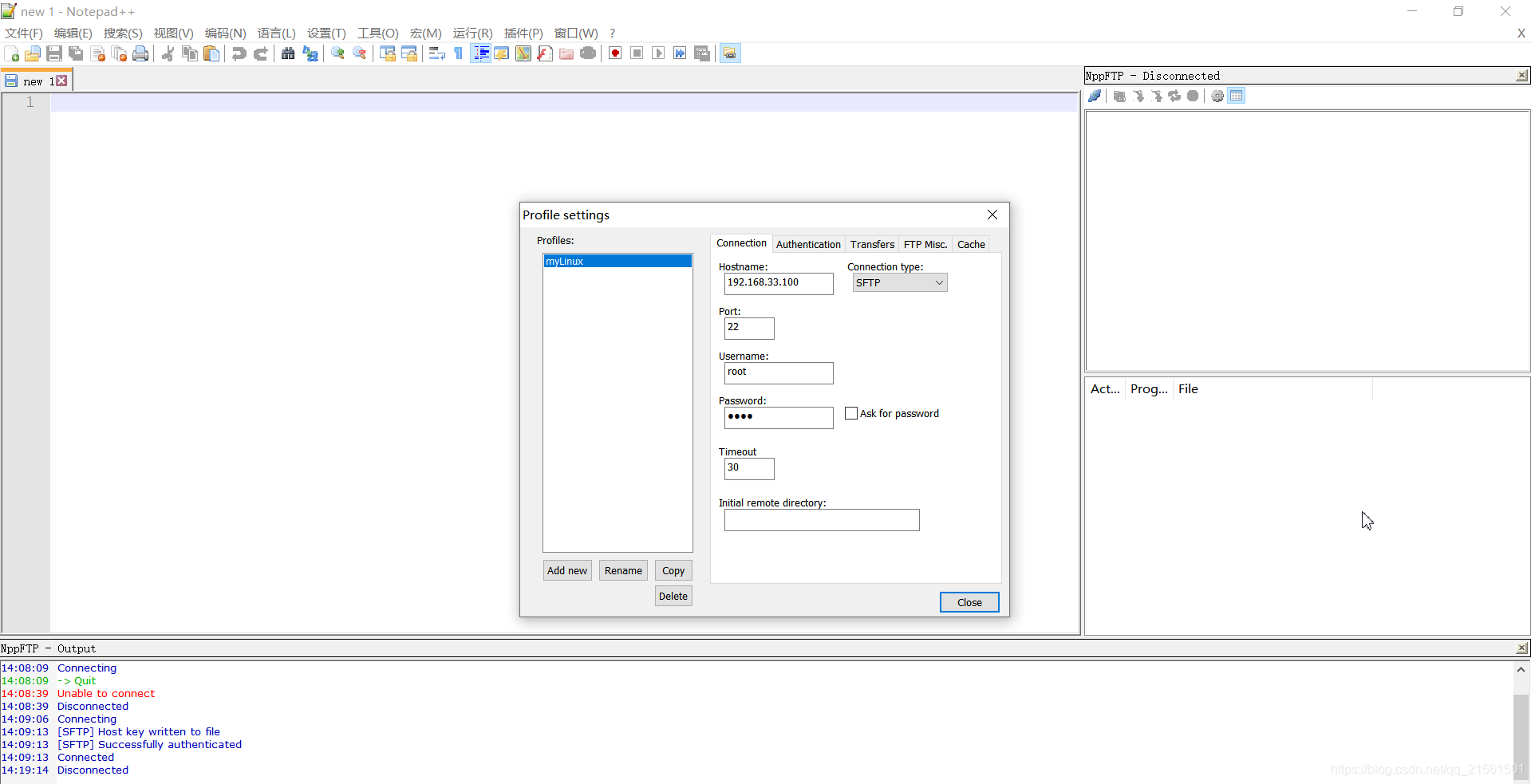The width and height of the screenshot is (1531, 784).
Task: Click the Add new profile button
Action: pos(567,570)
